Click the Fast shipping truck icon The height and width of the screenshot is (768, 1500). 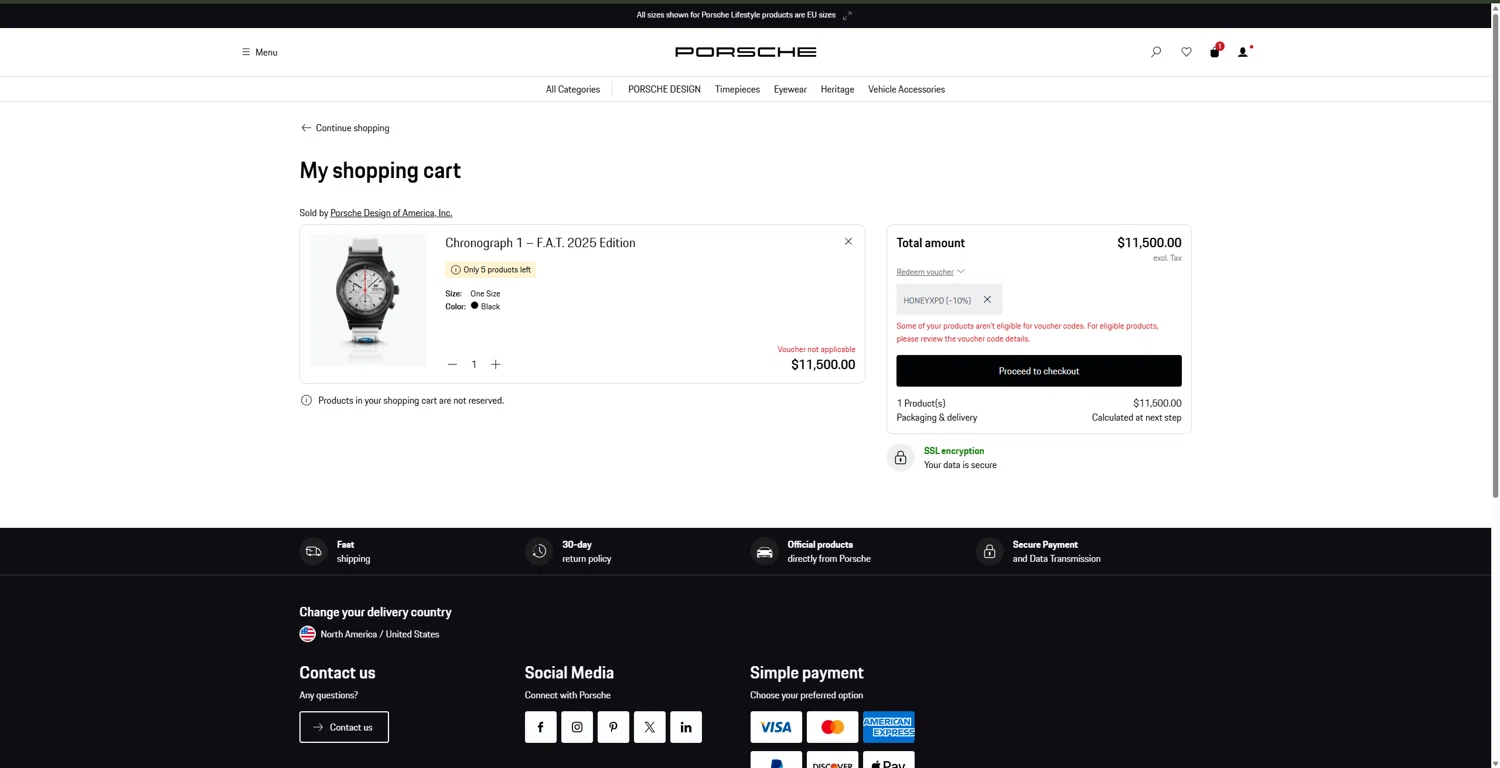(313, 551)
